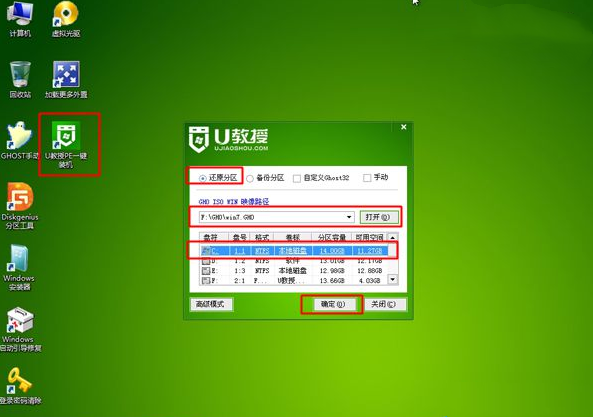
Task: Select the 备份分区 radio button
Action: [x=250, y=178]
